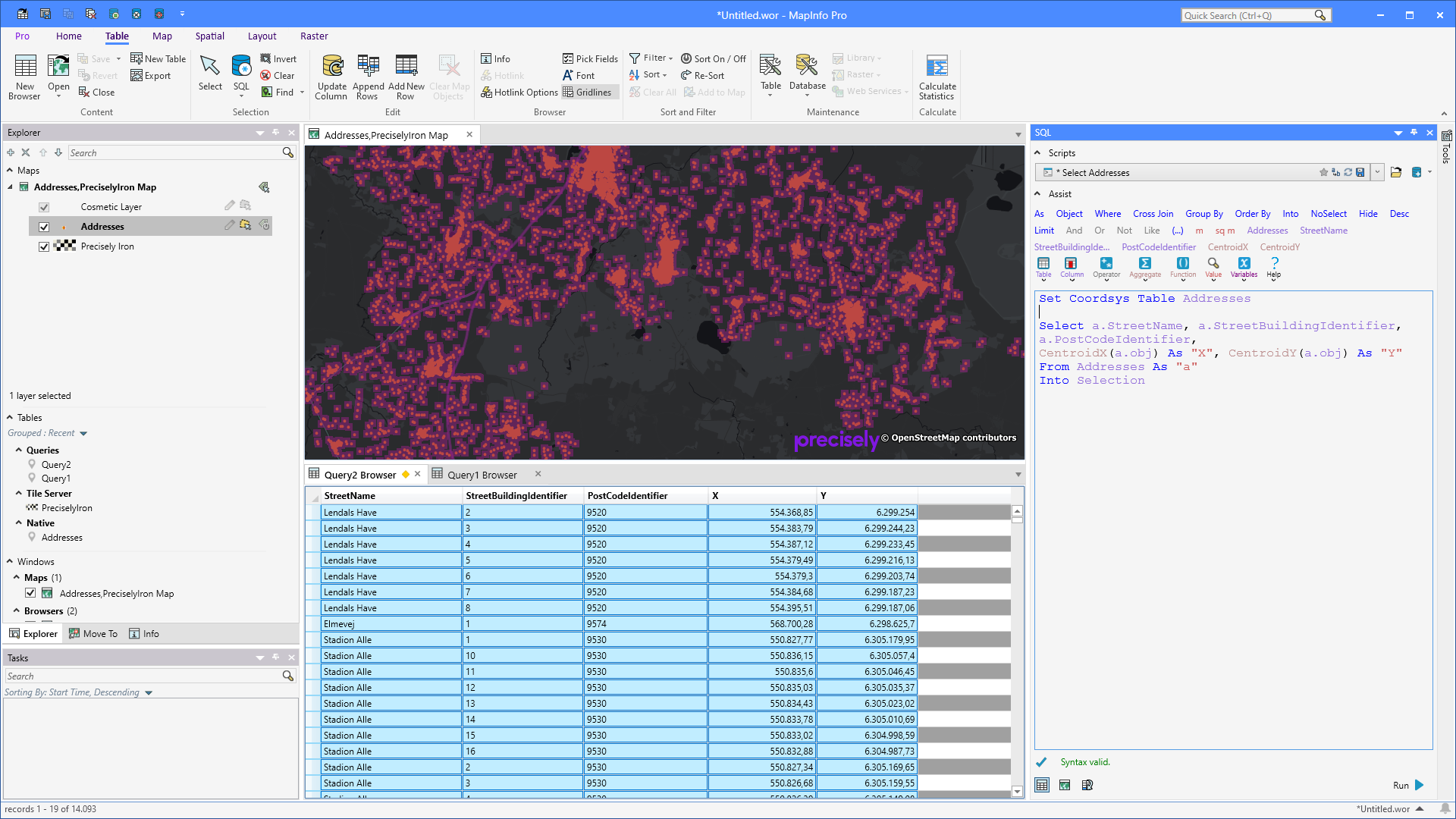Click the Re-Sort icon
Screen dimensions: 1456x819
click(x=702, y=75)
